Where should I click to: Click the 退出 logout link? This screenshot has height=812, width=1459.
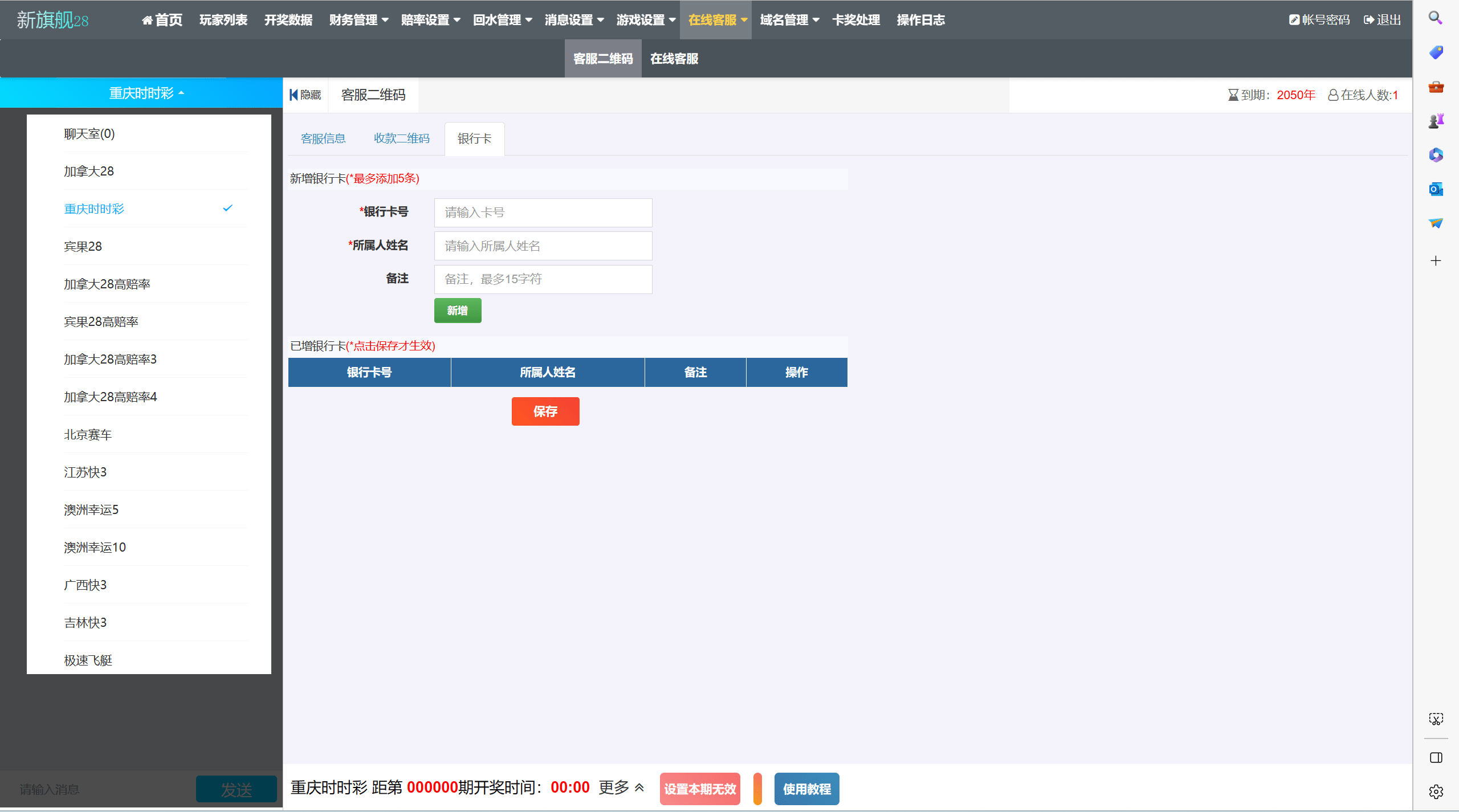[x=1382, y=20]
